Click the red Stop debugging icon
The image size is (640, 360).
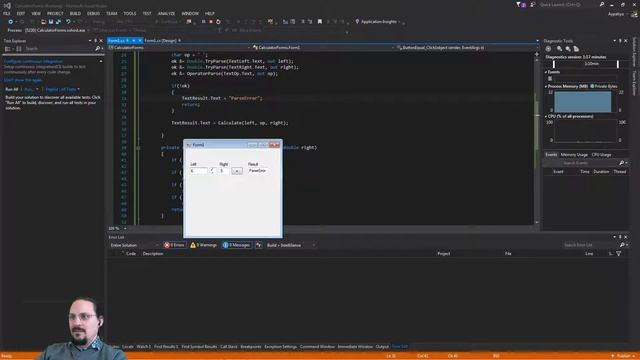click(211, 22)
